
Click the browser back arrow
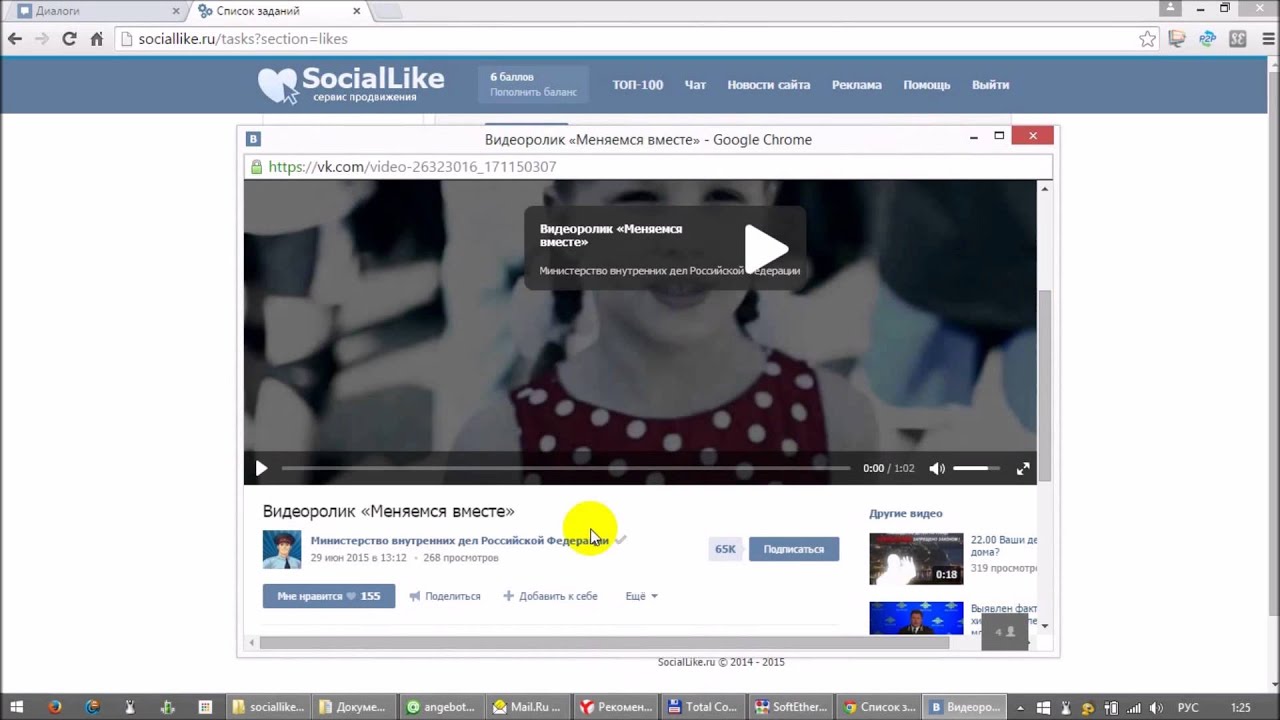pos(15,39)
